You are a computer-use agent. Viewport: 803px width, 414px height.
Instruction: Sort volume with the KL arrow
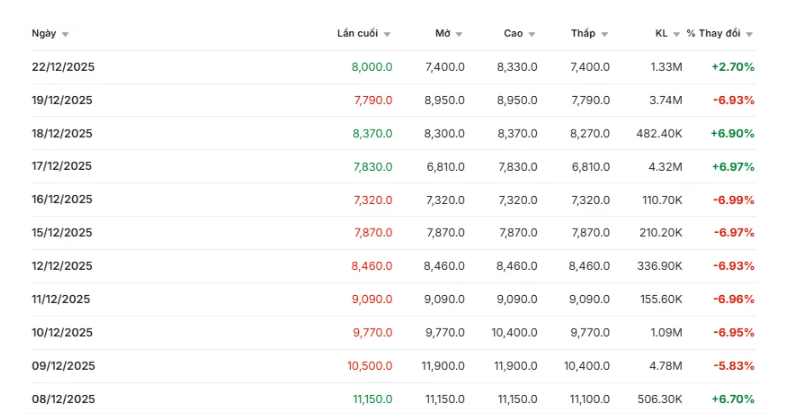[x=677, y=34]
